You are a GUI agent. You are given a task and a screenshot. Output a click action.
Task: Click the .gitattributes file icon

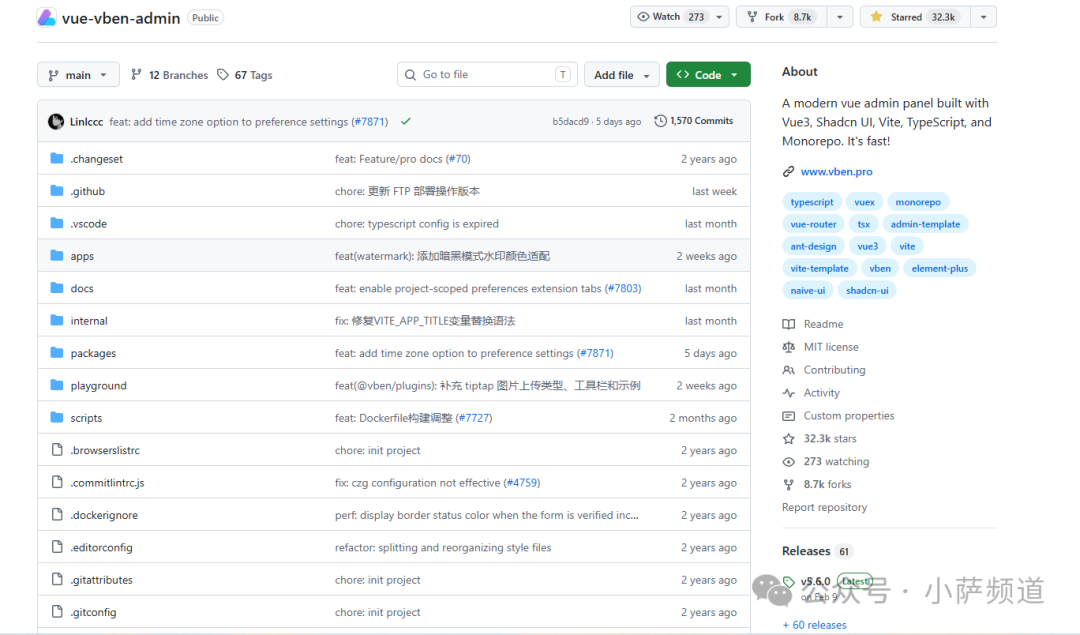[57, 579]
